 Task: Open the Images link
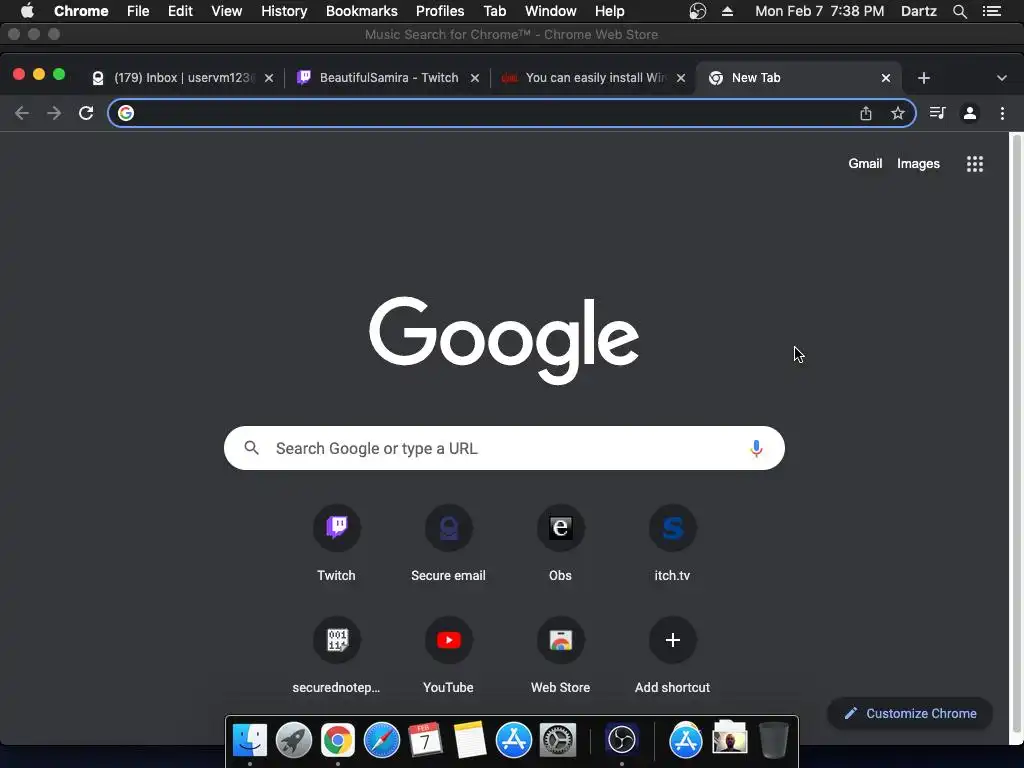tap(918, 164)
